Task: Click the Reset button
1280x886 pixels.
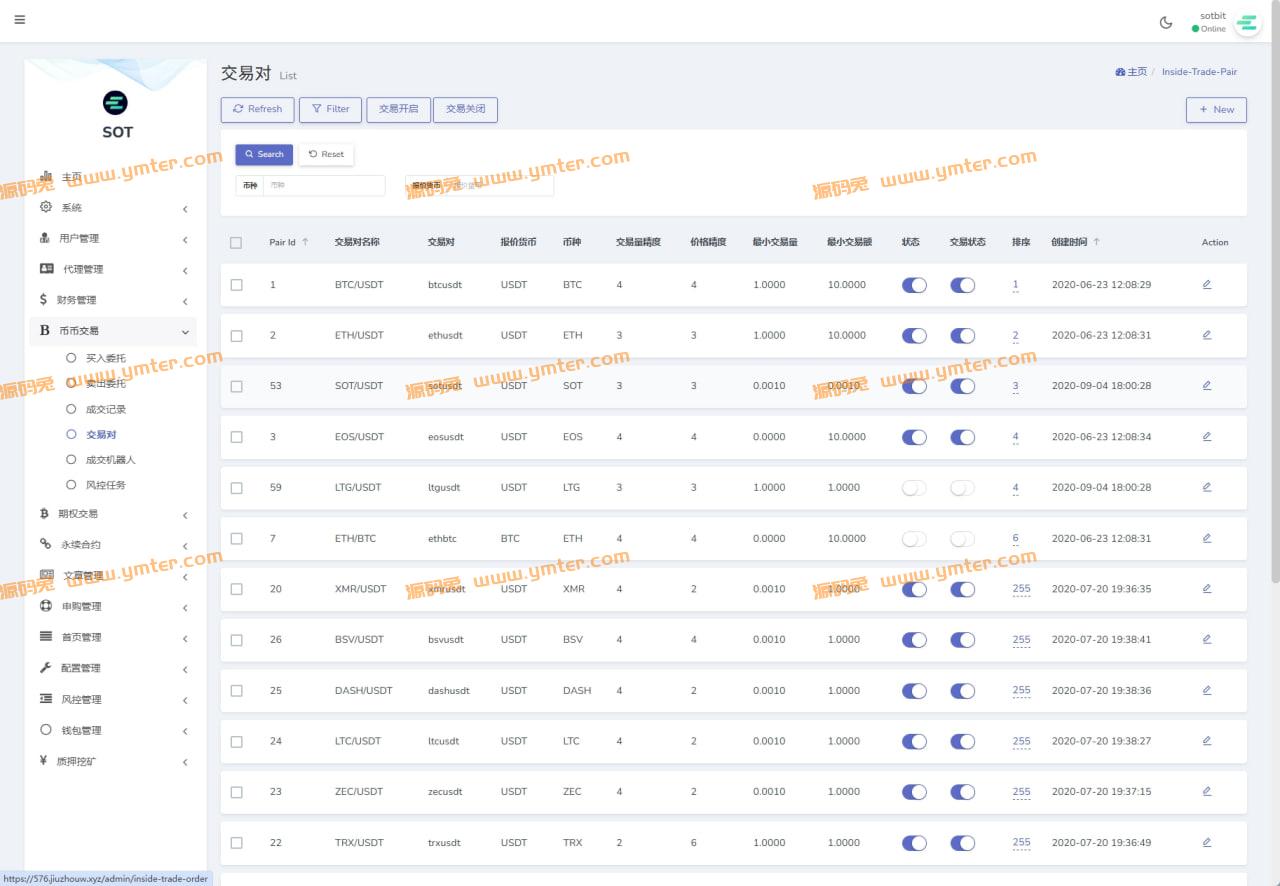Action: tap(326, 154)
